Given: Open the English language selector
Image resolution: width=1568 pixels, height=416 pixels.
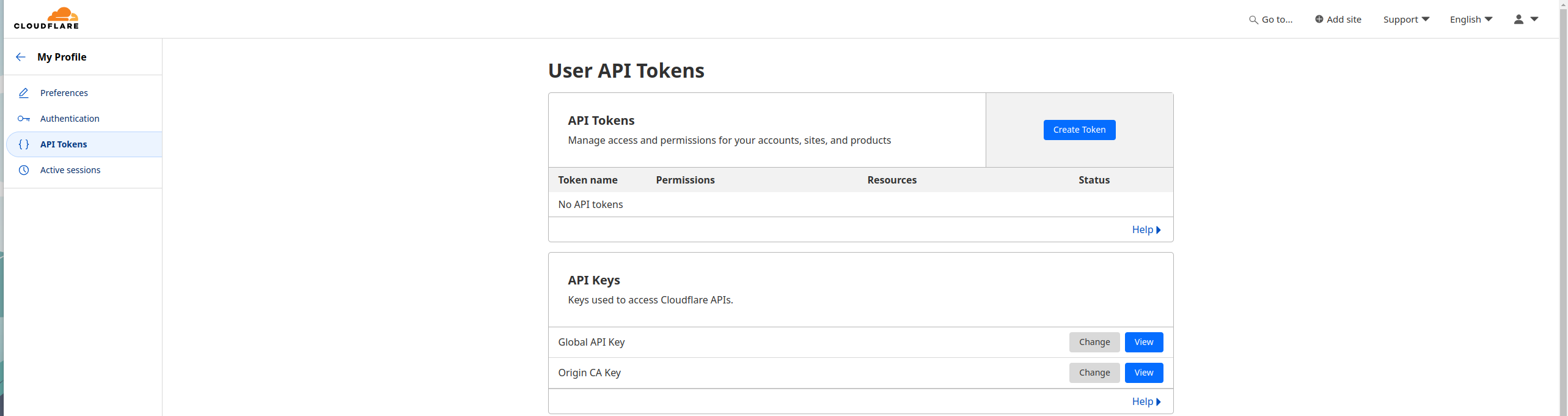Looking at the screenshot, I should point(1470,20).
